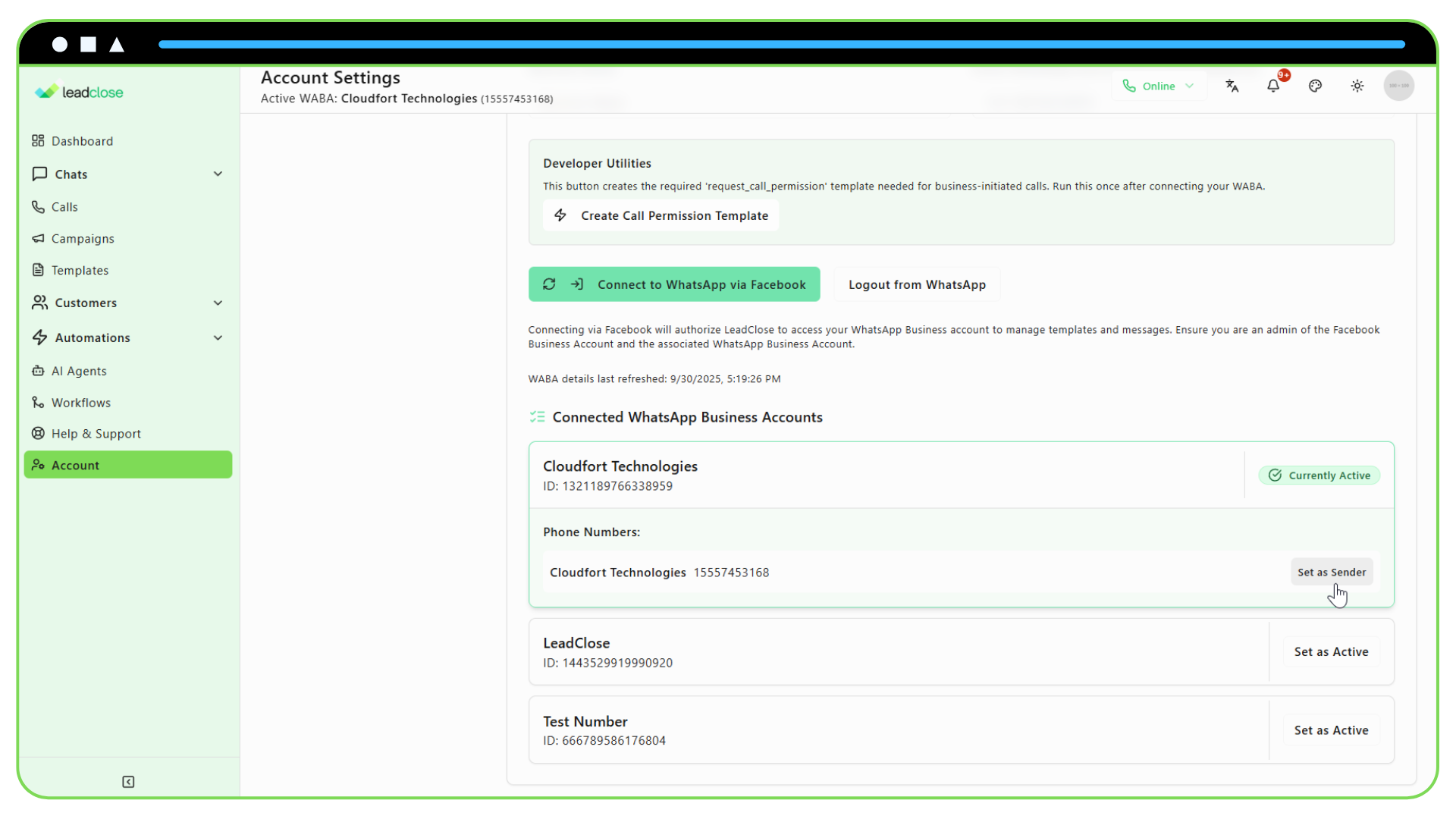Viewport: 1456px width, 819px height.
Task: Click the Account Settings title
Action: tap(331, 77)
